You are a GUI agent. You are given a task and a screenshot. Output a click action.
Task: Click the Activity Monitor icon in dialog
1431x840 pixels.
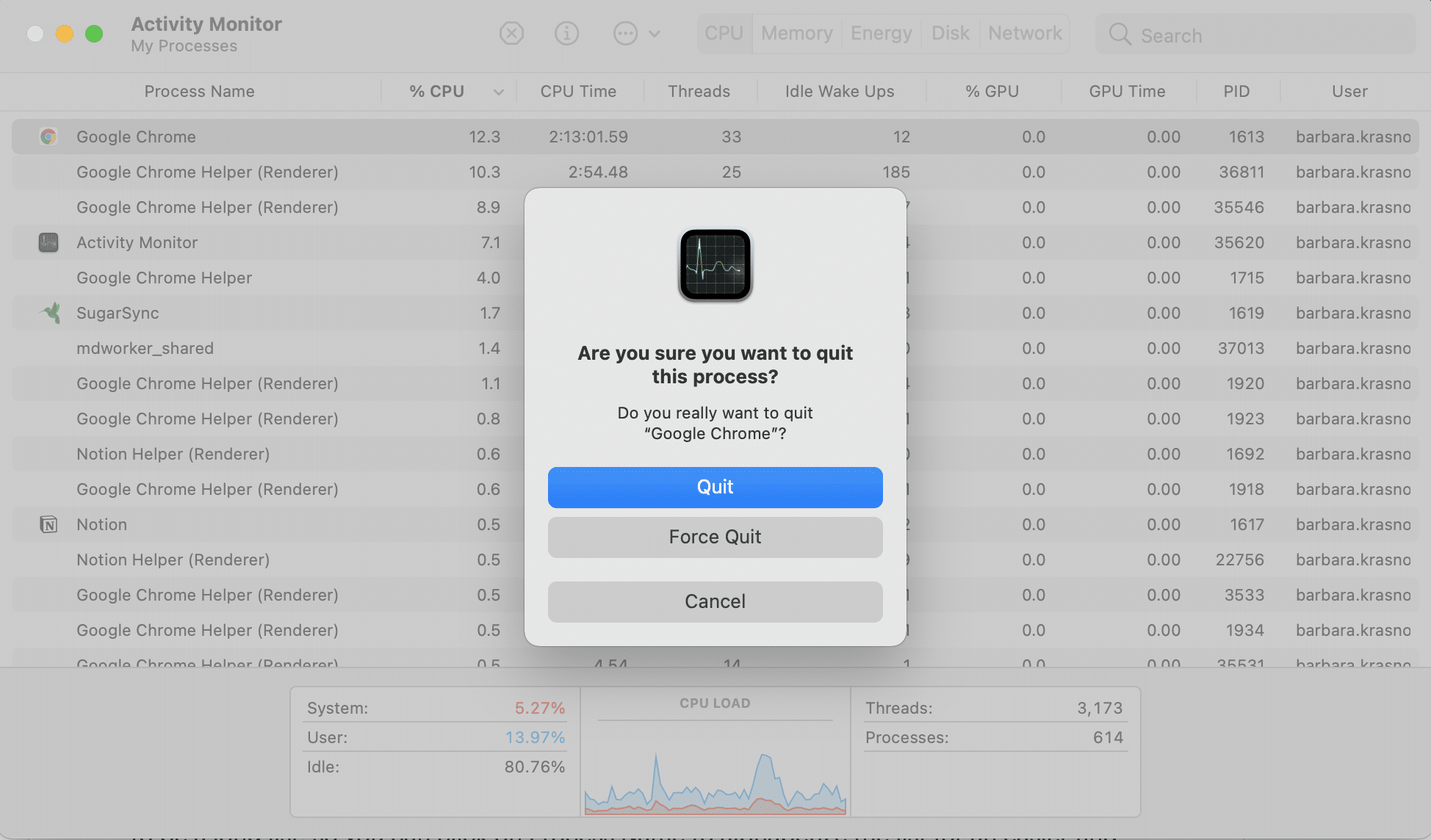(715, 265)
